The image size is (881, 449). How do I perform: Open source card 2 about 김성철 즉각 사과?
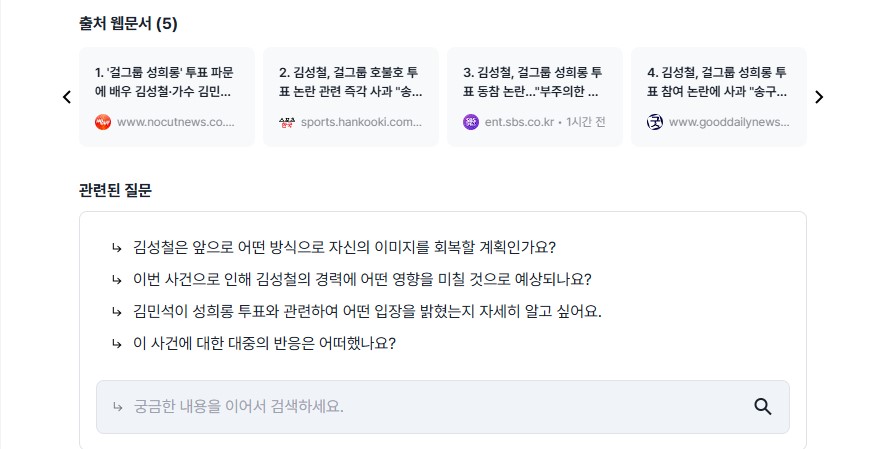pos(351,97)
